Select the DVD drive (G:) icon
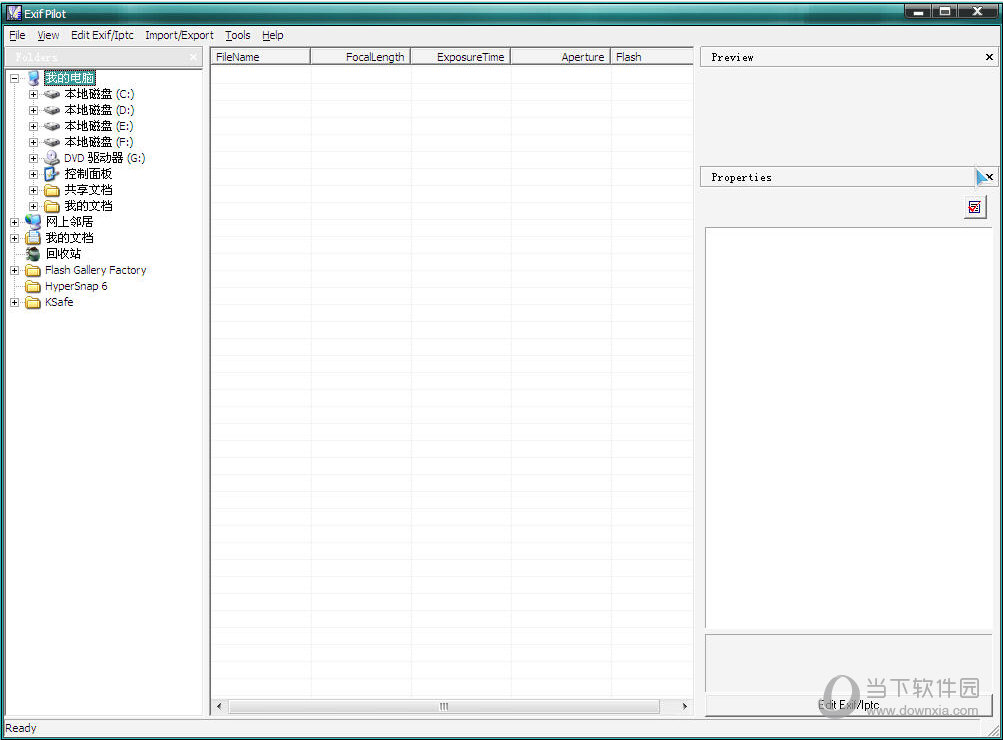This screenshot has height=740, width=1003. tap(51, 158)
